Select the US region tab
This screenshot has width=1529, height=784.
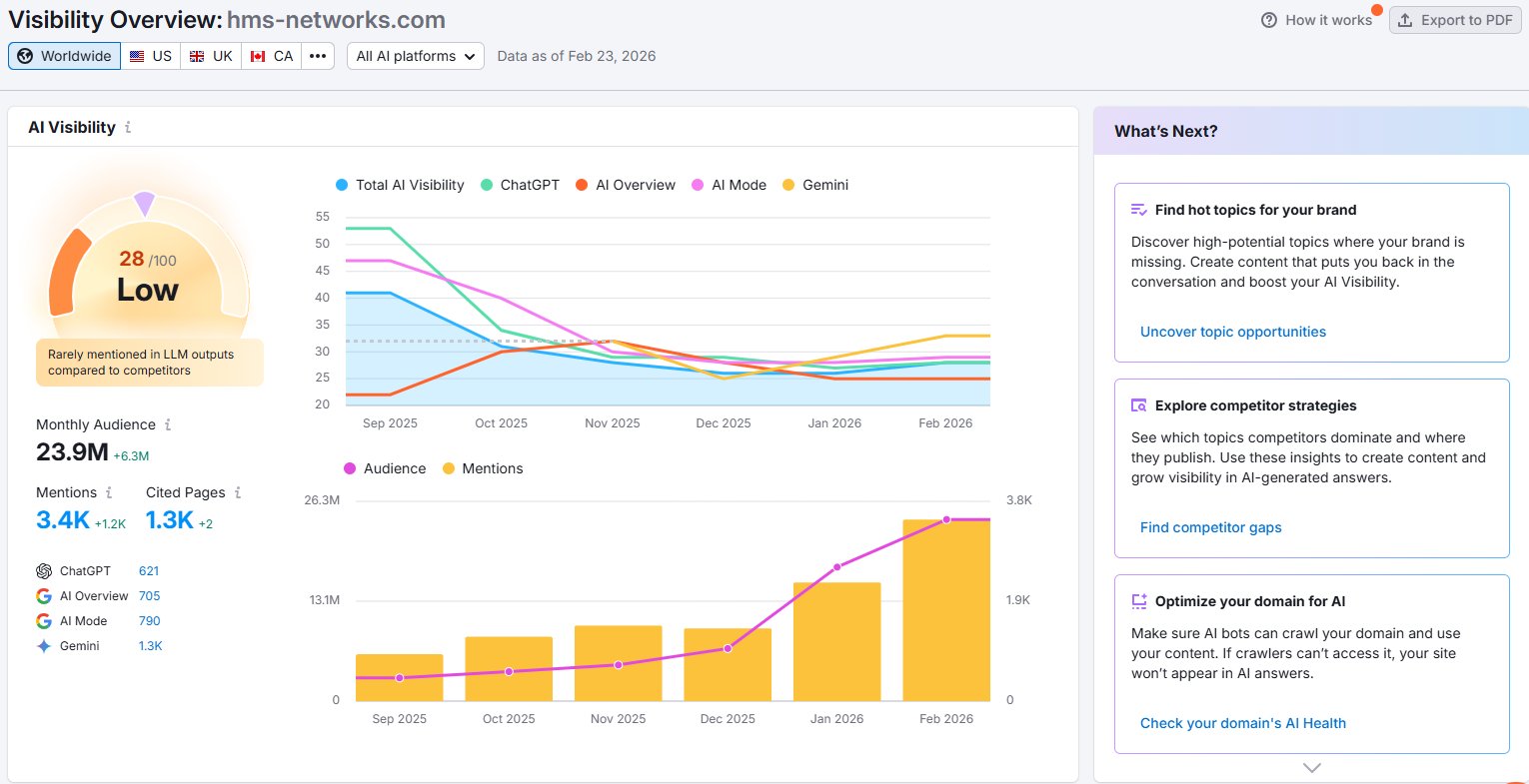(x=151, y=56)
